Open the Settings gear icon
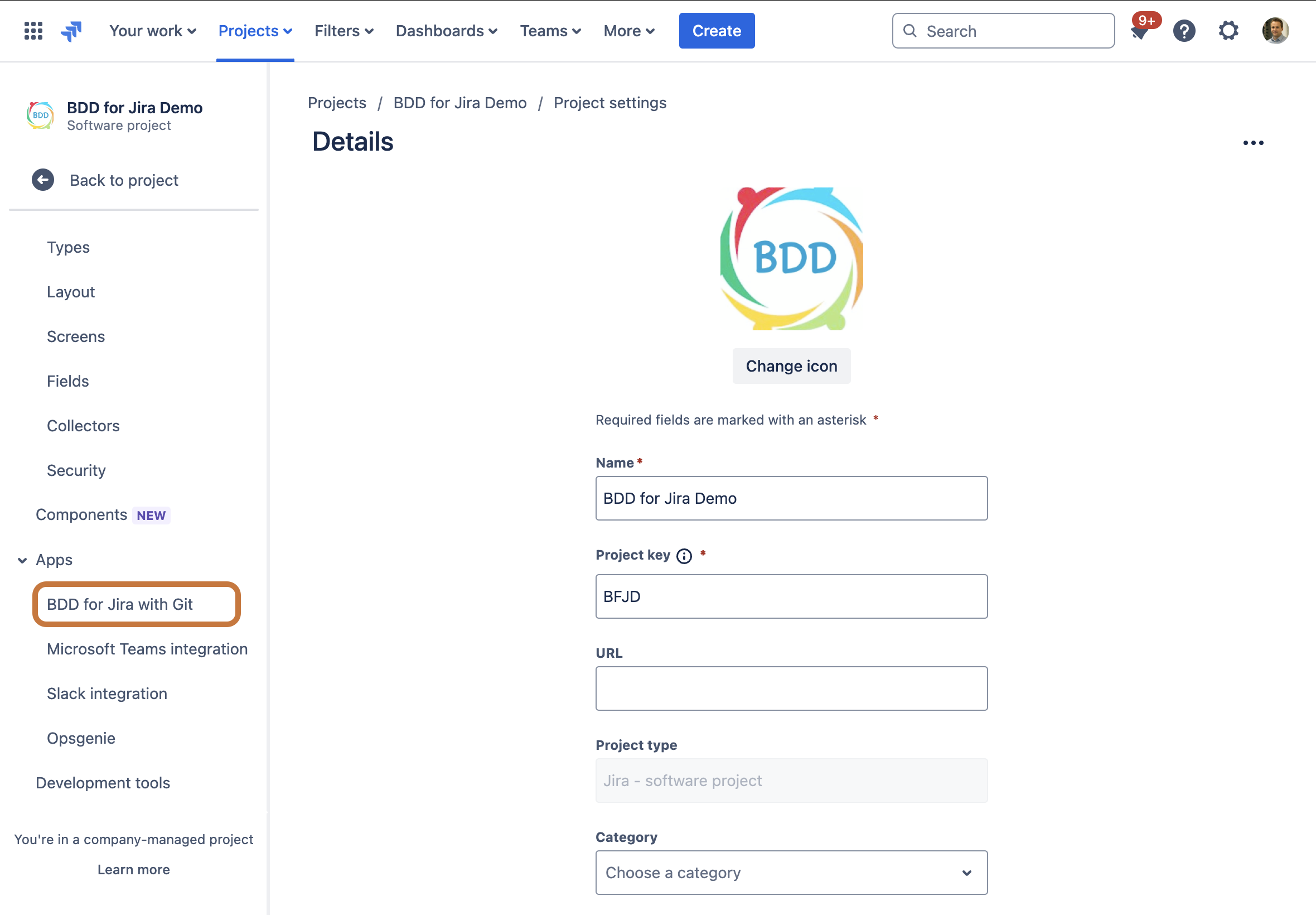The height and width of the screenshot is (915, 1316). pyautogui.click(x=1228, y=31)
